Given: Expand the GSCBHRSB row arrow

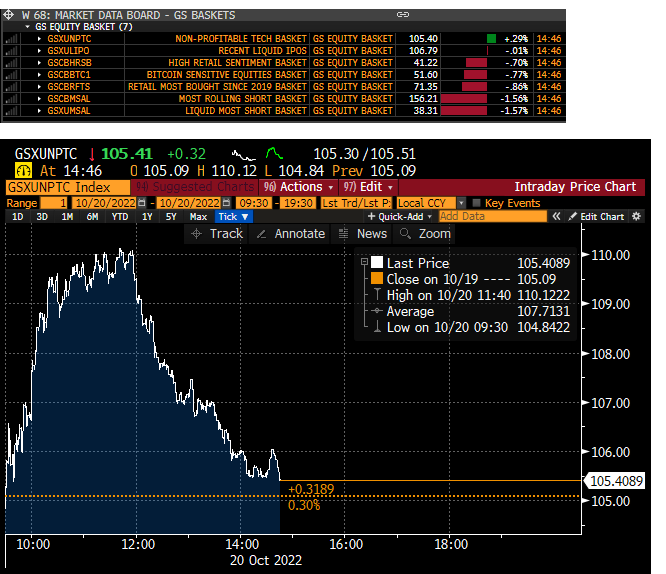Looking at the screenshot, I should click(39, 63).
